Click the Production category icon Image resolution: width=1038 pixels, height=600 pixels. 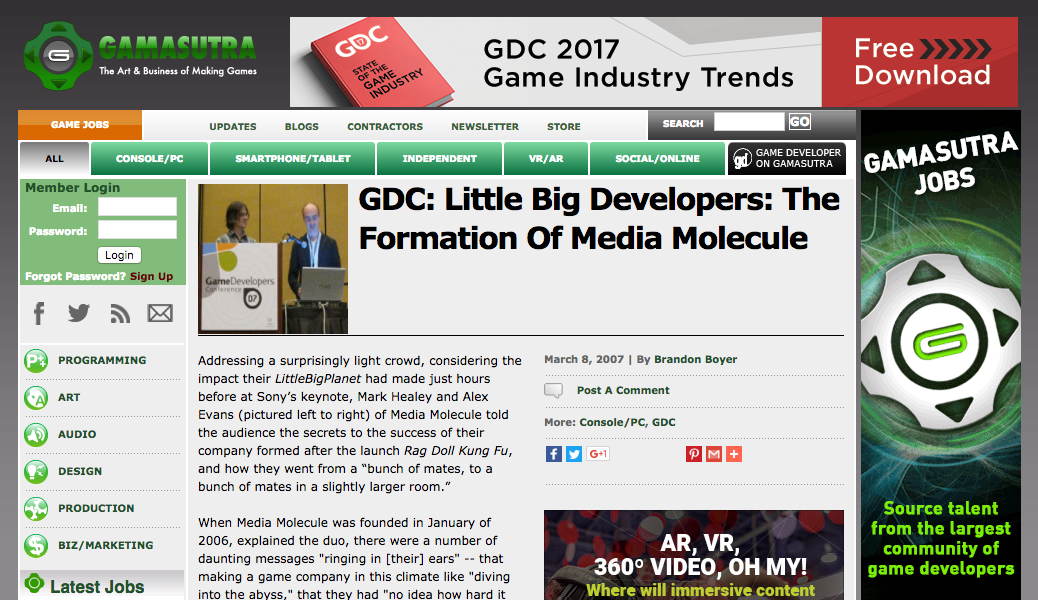(36, 509)
